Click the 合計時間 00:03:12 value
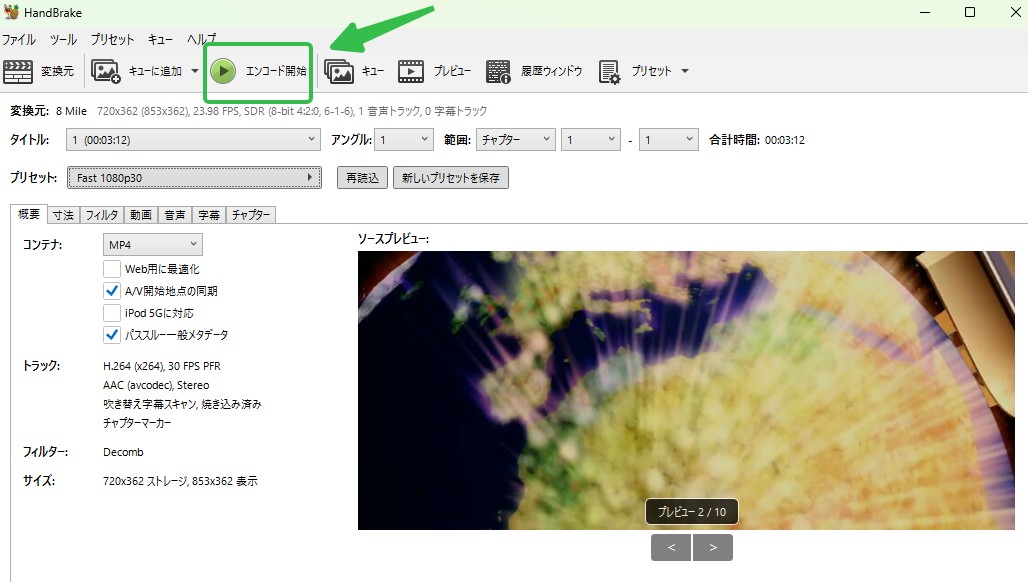Screen dimensions: 1028x582 [785, 140]
